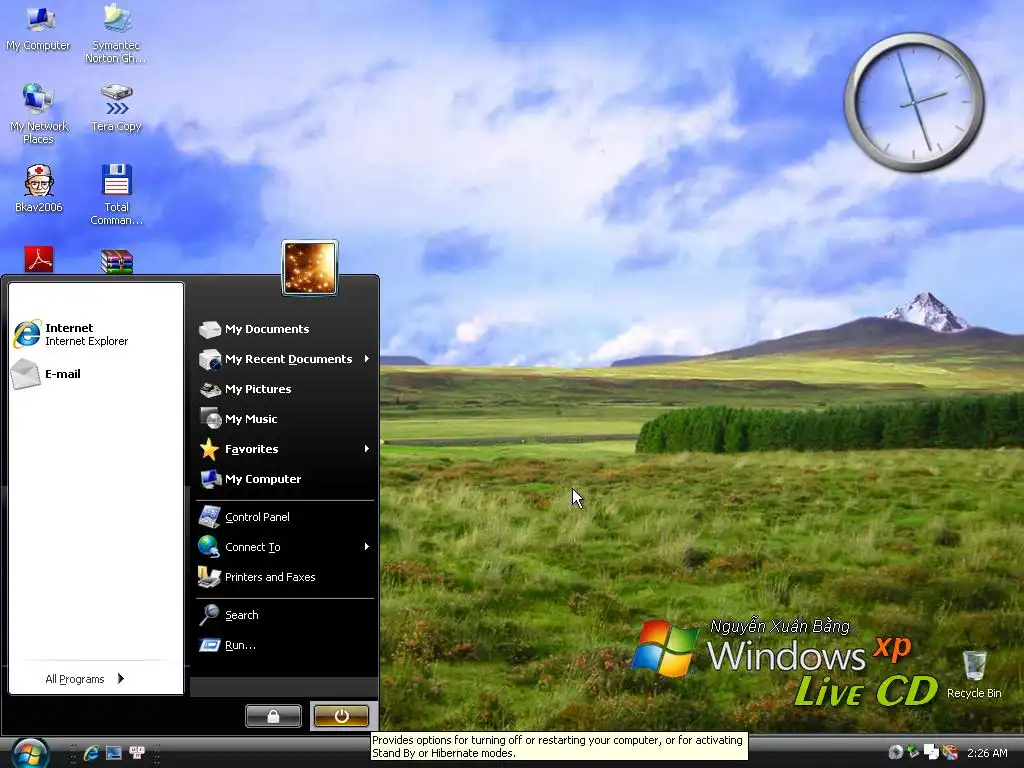Open Control Panel from the Start menu
Image resolution: width=1024 pixels, height=768 pixels.
(x=285, y=517)
